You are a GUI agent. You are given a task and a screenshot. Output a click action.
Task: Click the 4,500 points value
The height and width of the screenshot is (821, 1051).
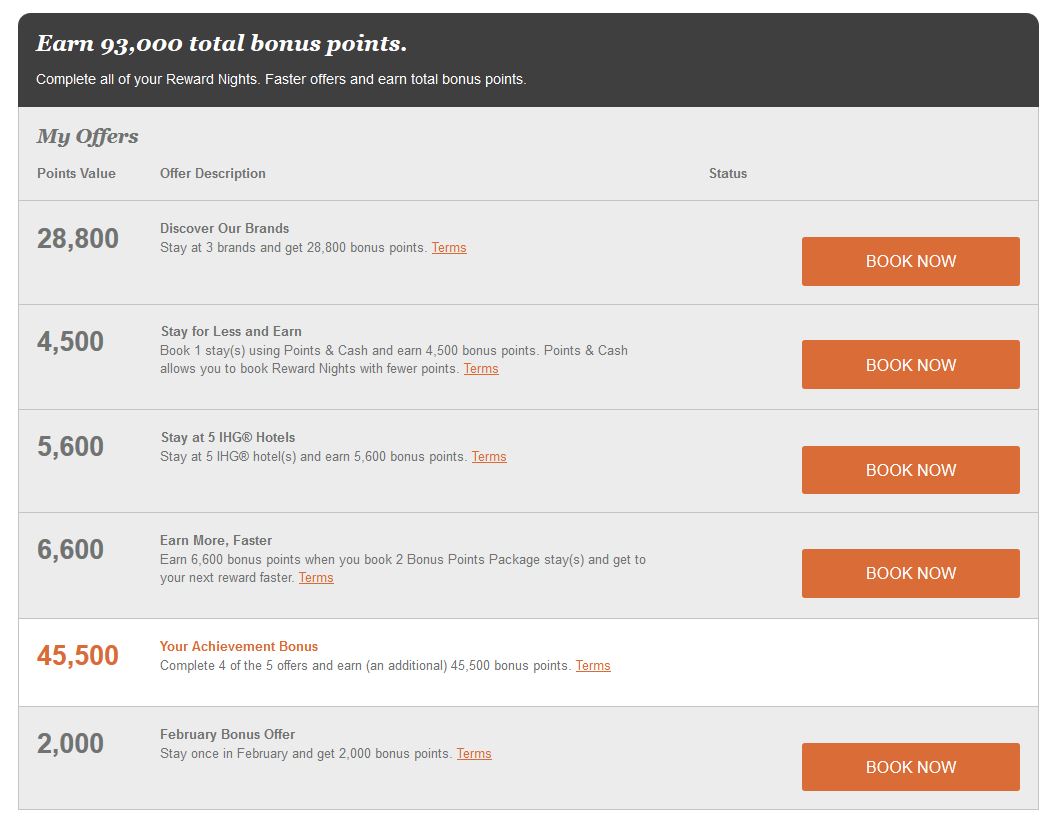(x=70, y=342)
